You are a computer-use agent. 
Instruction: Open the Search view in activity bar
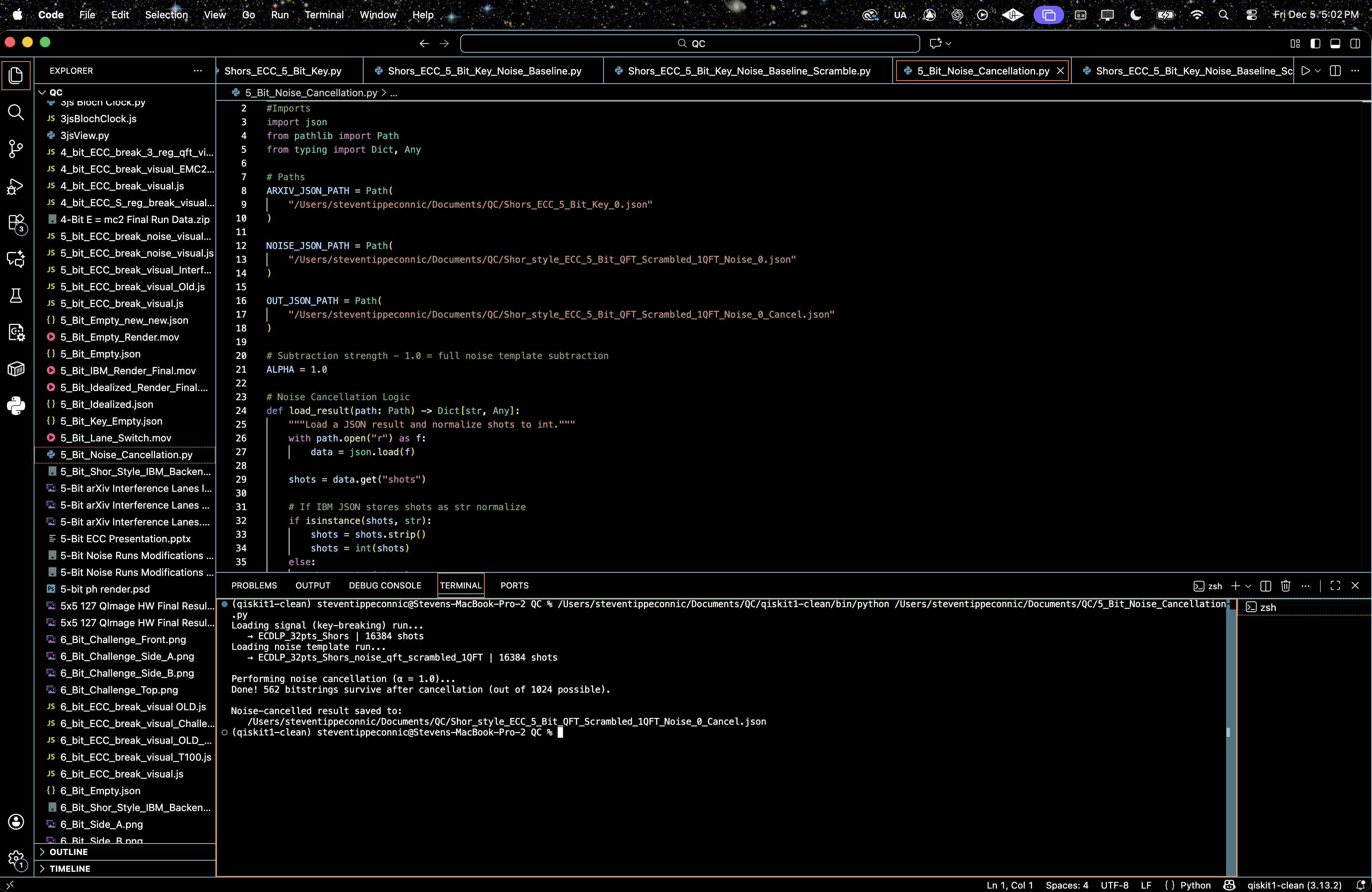pyautogui.click(x=16, y=112)
